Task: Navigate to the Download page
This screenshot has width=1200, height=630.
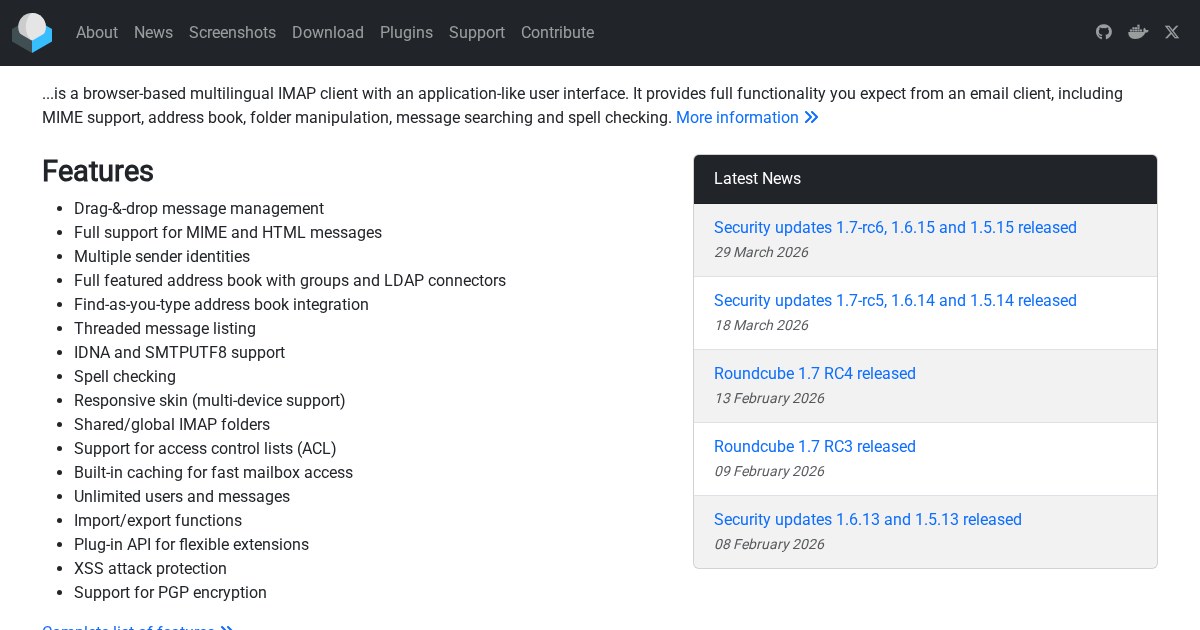Action: (328, 32)
